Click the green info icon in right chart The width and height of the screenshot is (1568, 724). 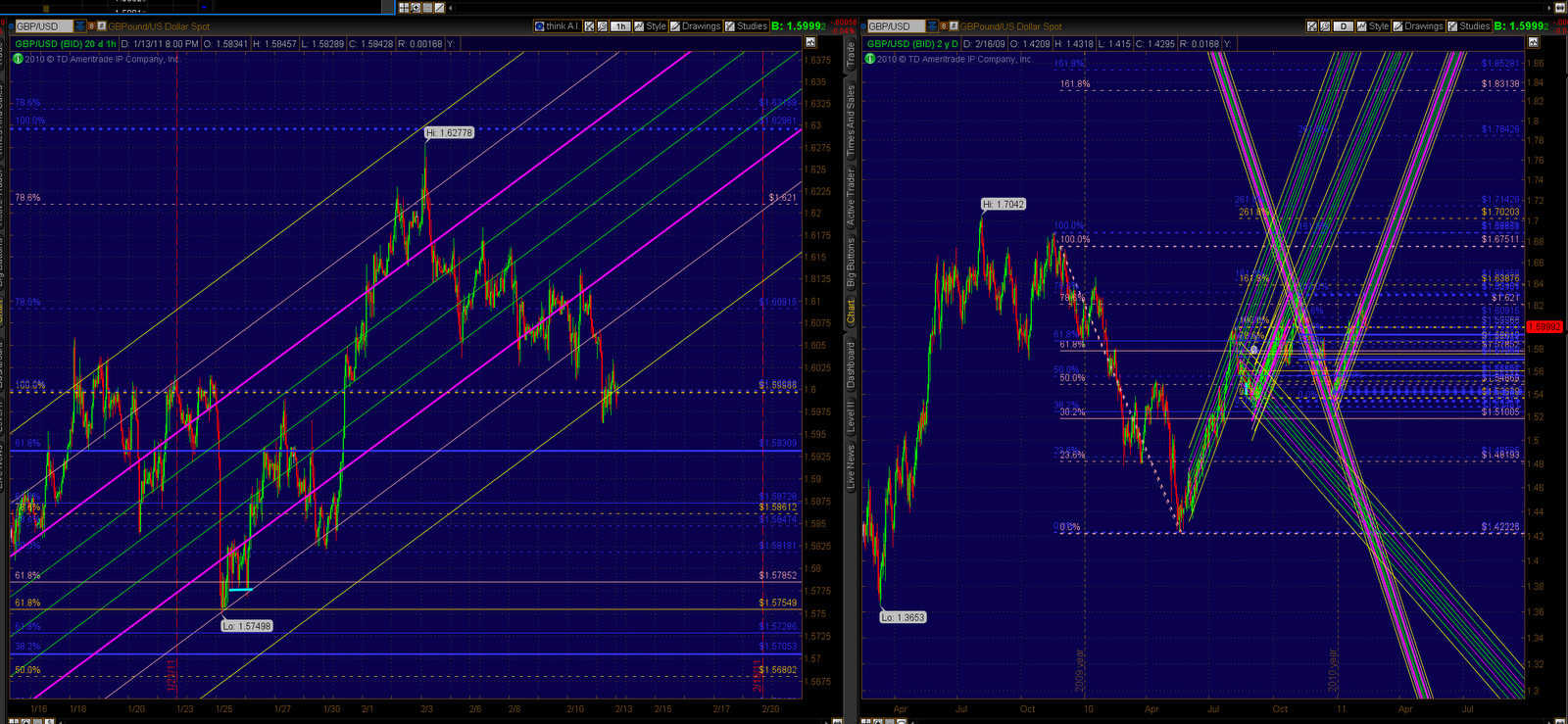869,59
